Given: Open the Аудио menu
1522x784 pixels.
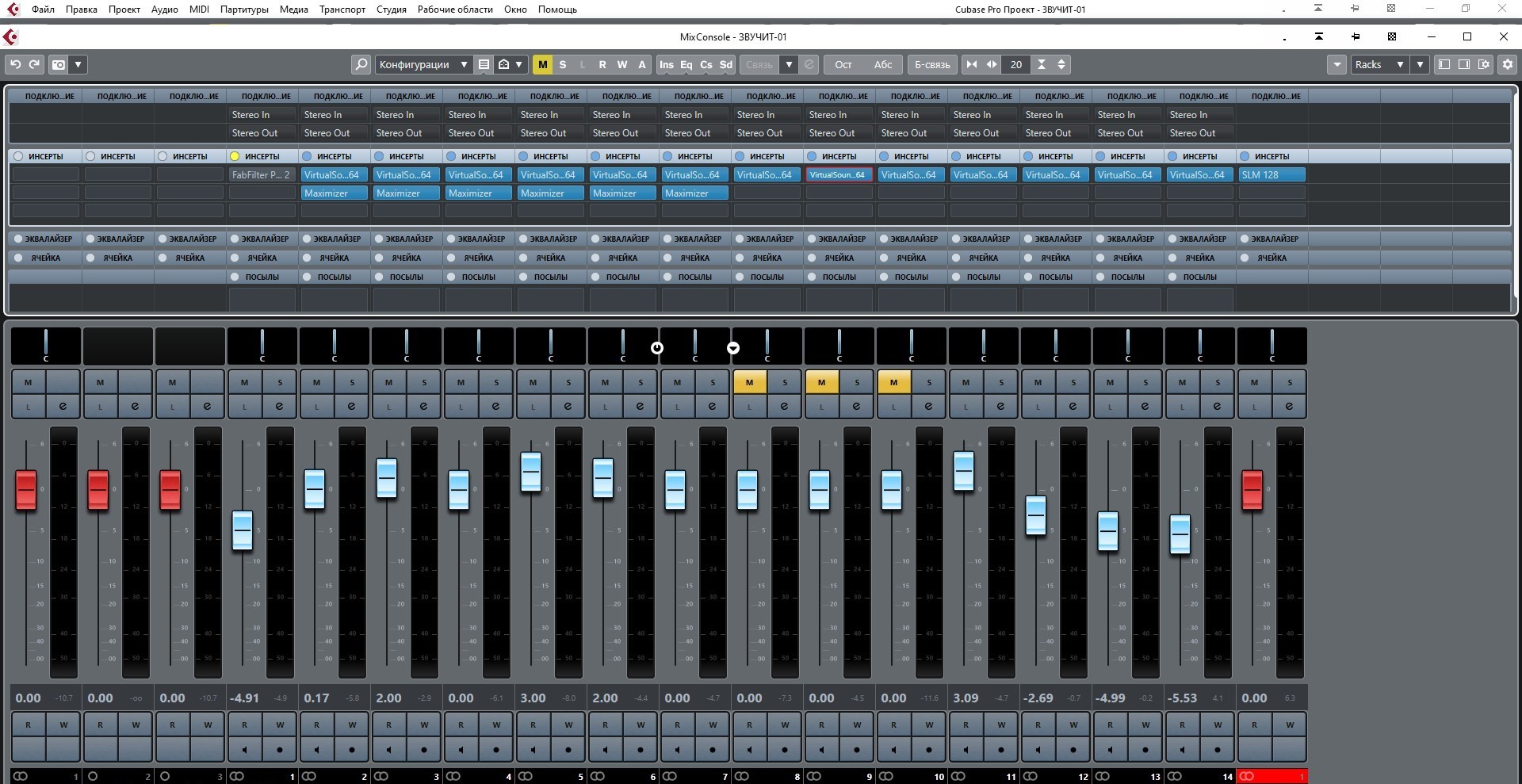Looking at the screenshot, I should (164, 10).
